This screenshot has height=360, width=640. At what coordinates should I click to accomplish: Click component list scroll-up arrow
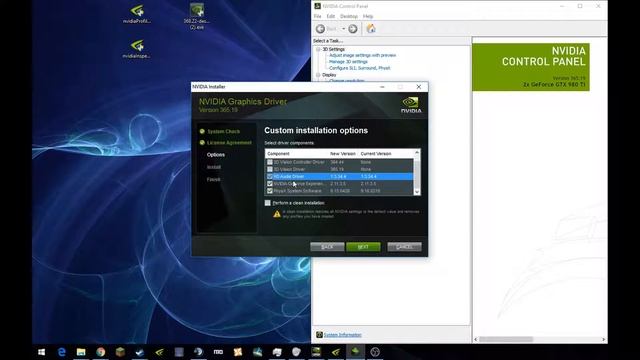417,153
